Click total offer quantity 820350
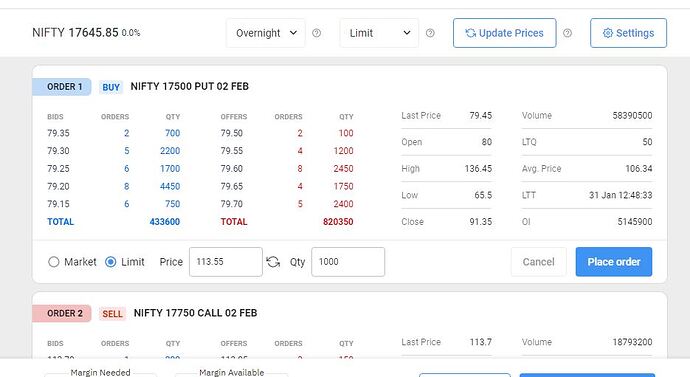The image size is (690, 377). (338, 222)
